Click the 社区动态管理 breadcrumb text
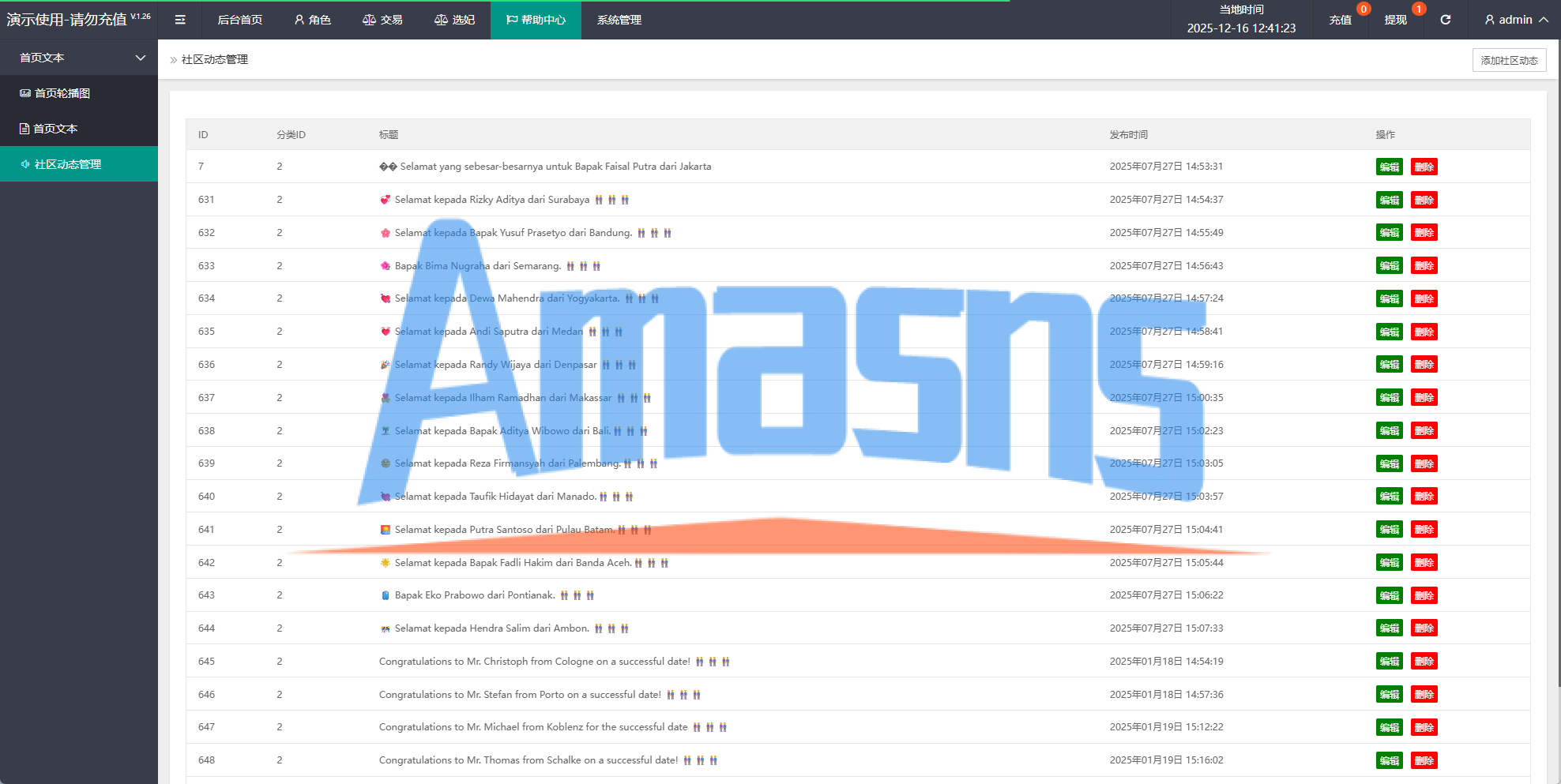 click(215, 59)
